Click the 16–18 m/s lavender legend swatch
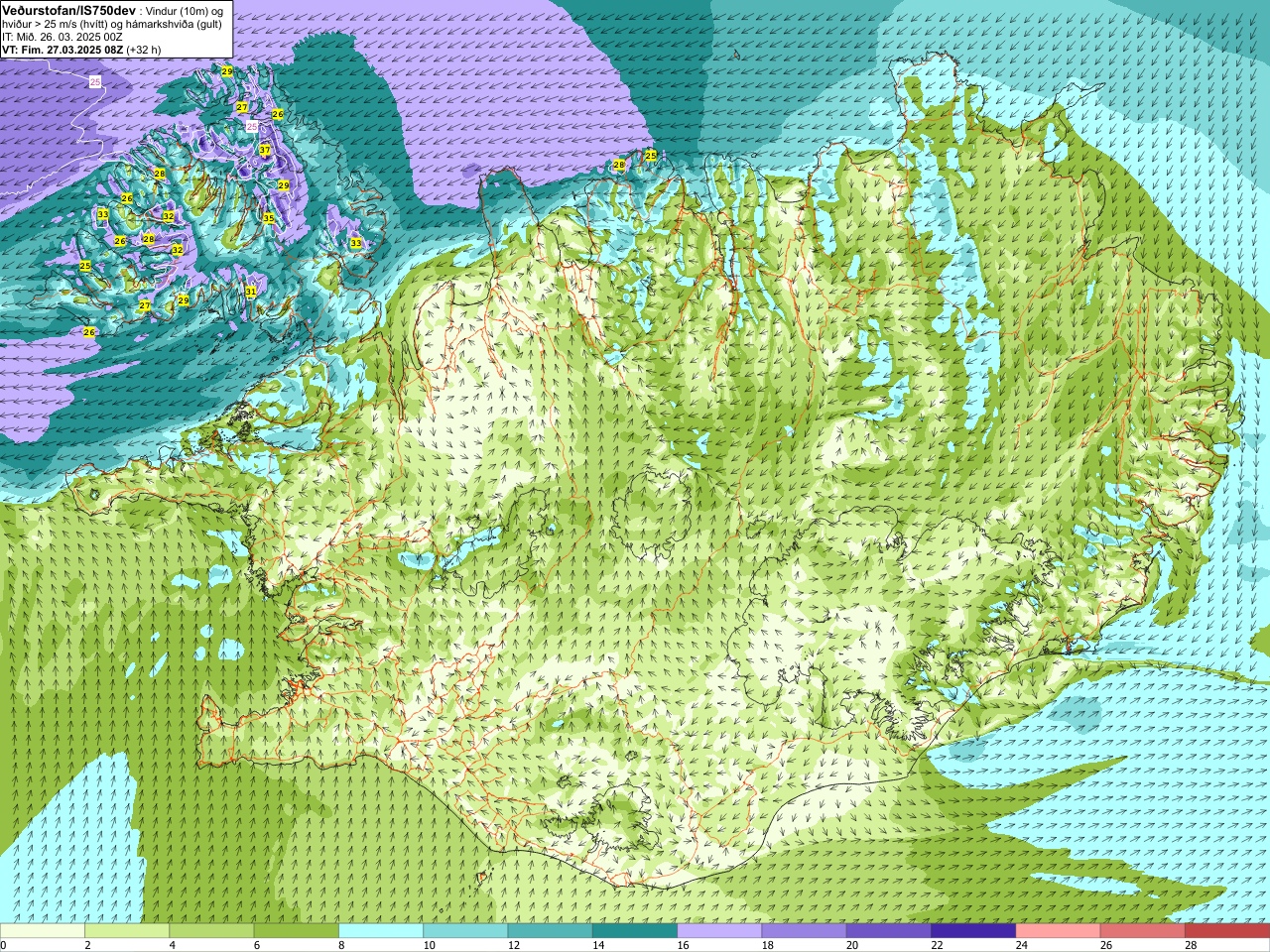This screenshot has height=952, width=1270. (x=719, y=931)
